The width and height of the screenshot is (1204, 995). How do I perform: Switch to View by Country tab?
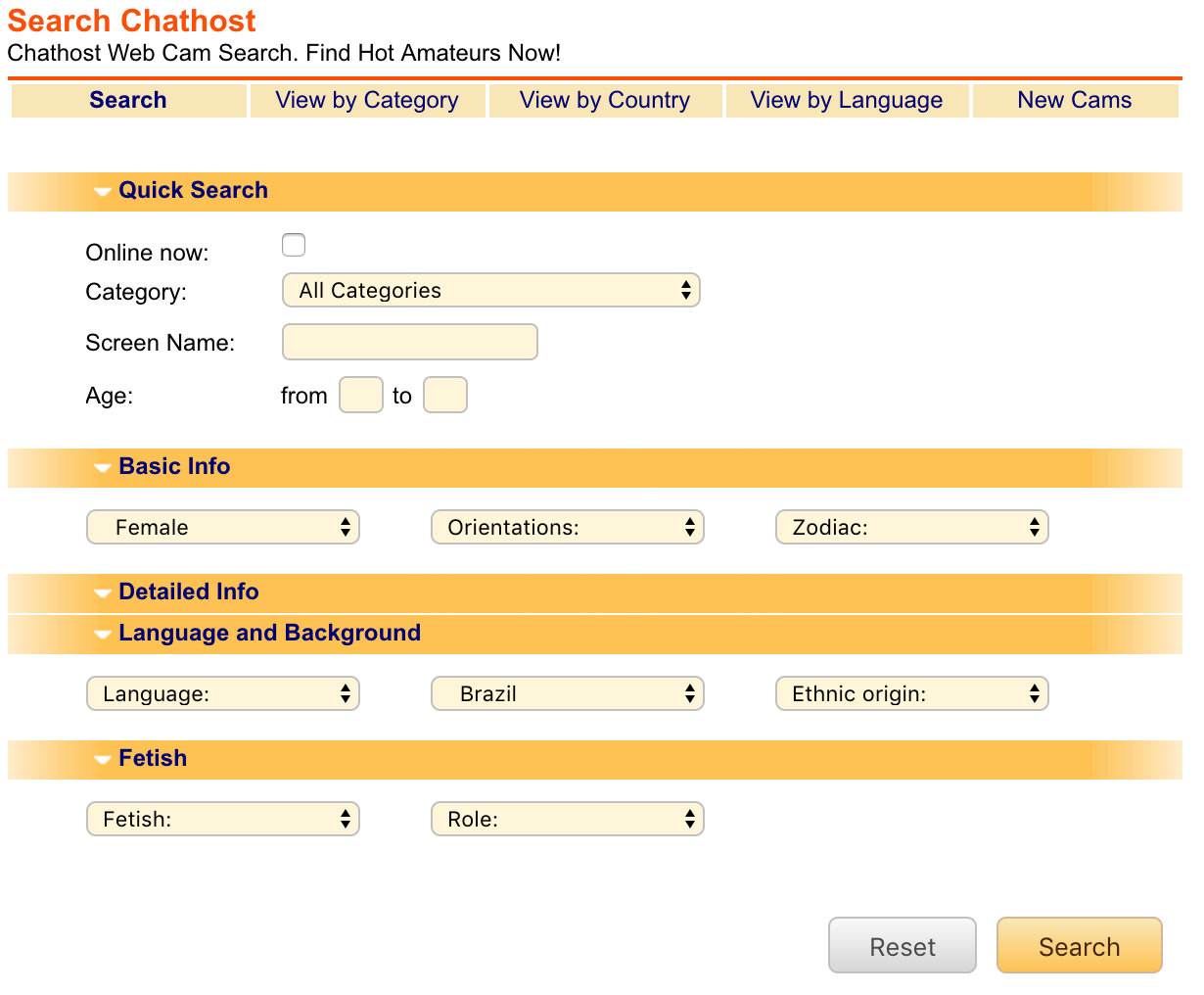605,100
